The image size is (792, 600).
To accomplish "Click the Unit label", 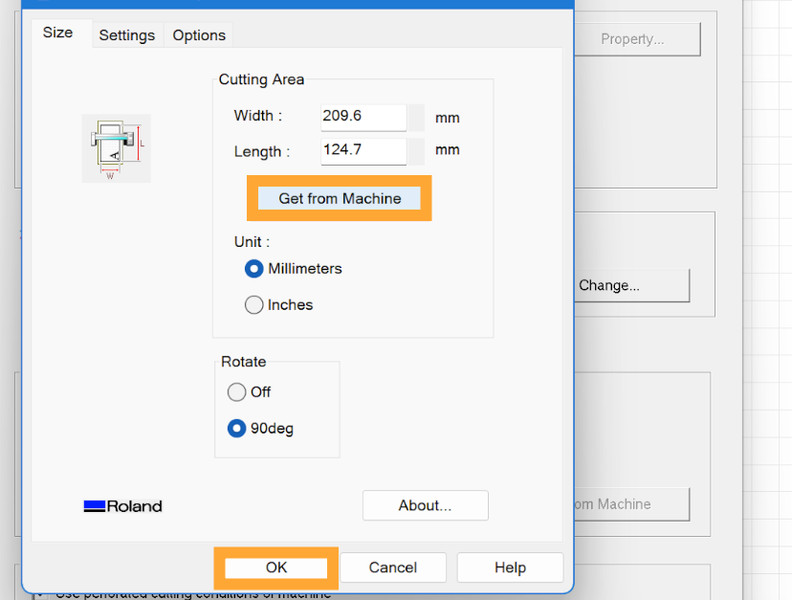I will (x=252, y=241).
